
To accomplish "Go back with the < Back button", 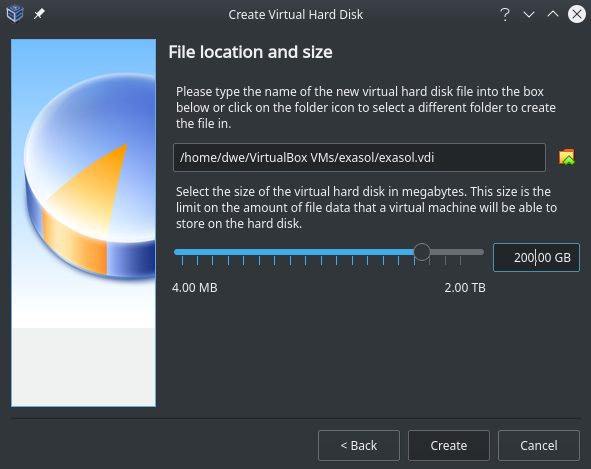I will tap(359, 445).
